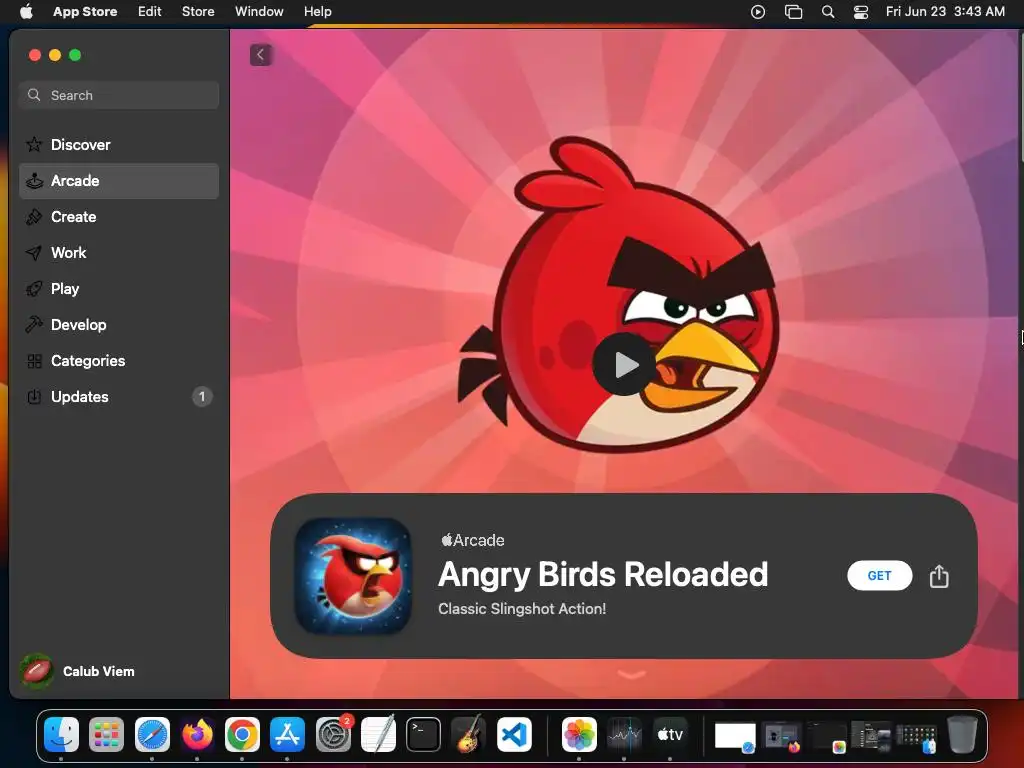Open the Apple menu

coord(26,12)
